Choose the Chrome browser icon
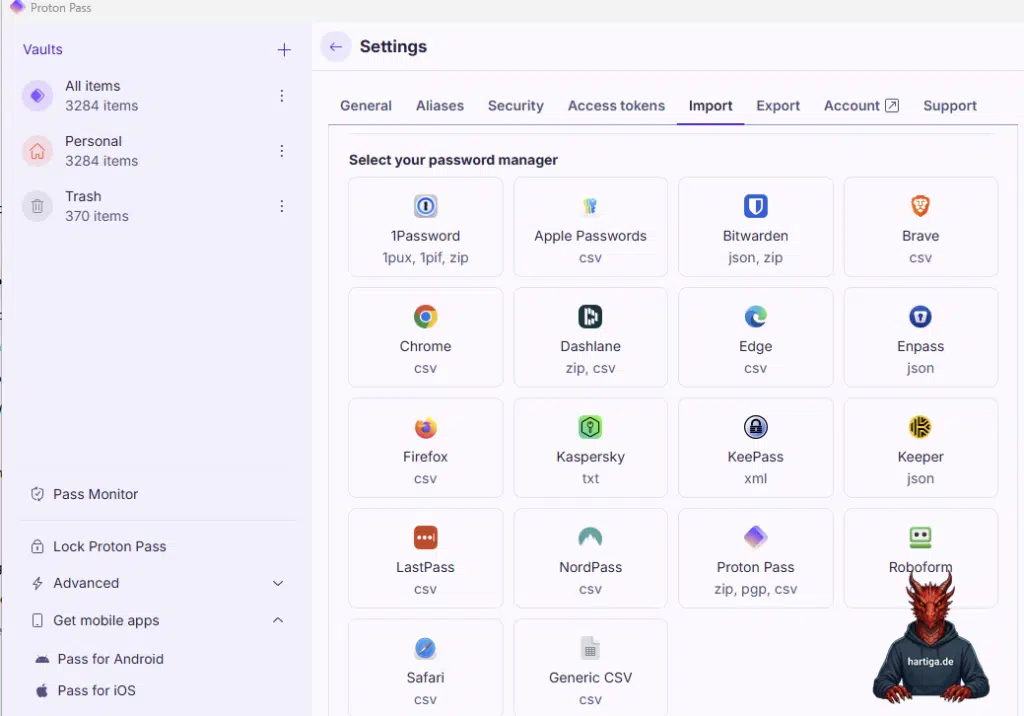1024x716 pixels. coord(425,317)
